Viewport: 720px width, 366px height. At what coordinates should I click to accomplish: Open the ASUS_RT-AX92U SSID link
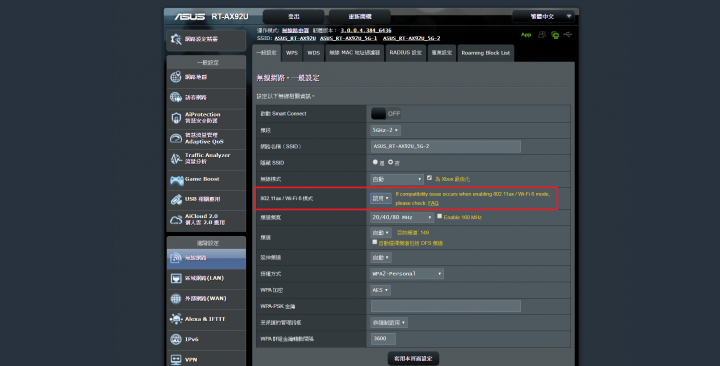tap(295, 38)
